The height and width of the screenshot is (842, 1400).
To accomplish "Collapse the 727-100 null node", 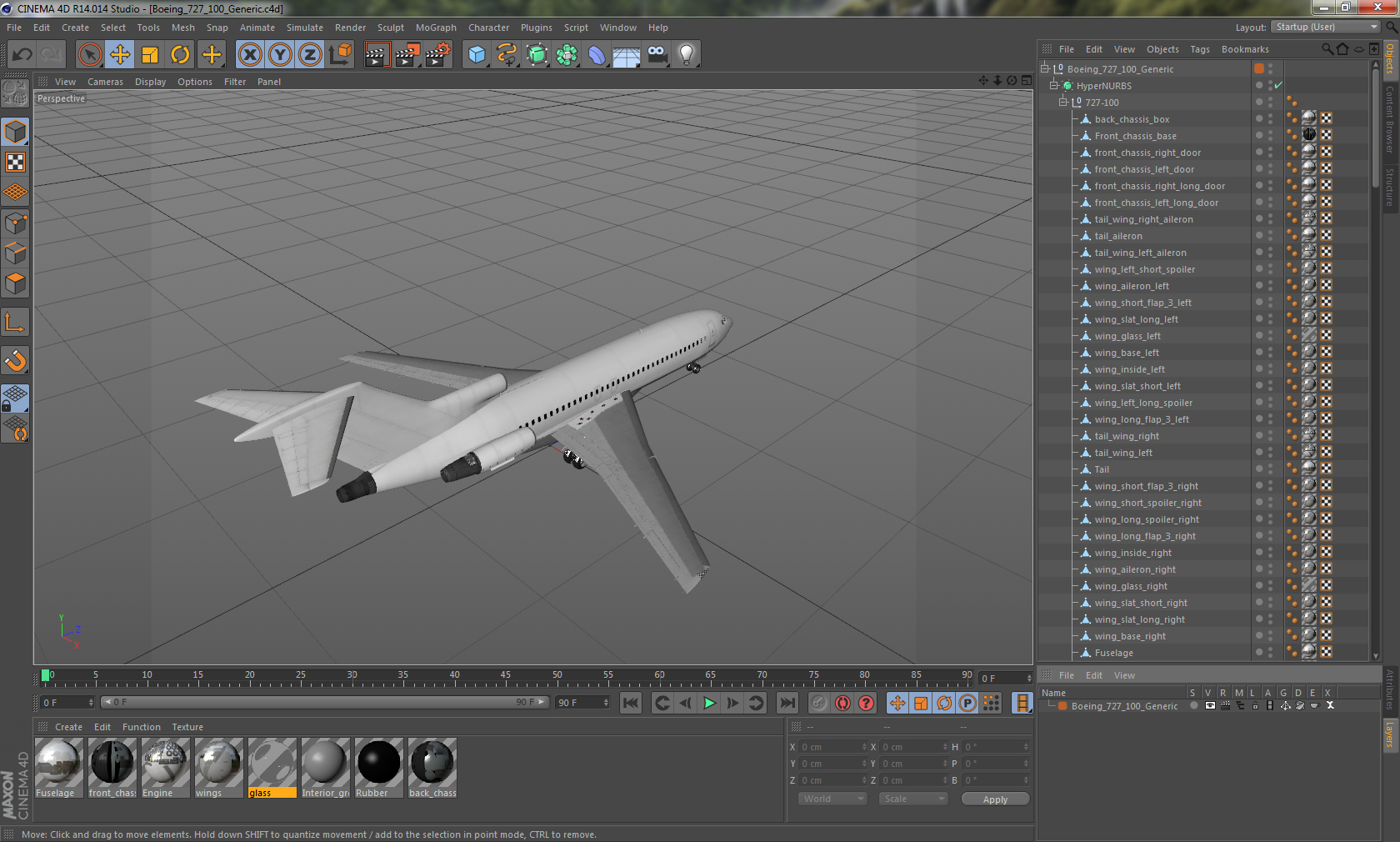I will coord(1062,102).
